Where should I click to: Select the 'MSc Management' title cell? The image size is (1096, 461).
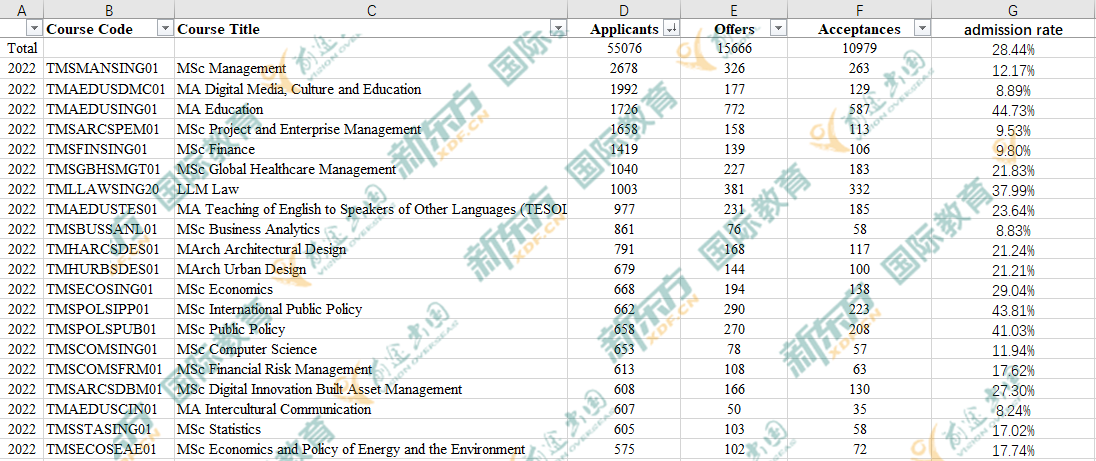coord(371,68)
